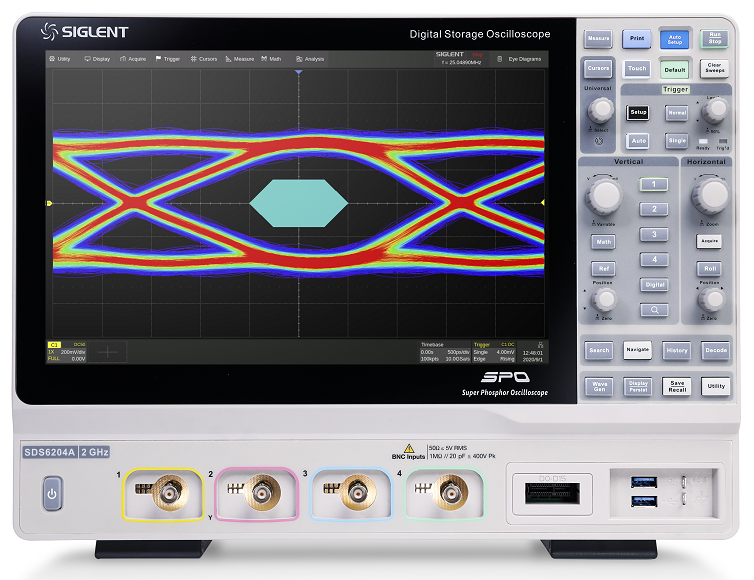Push the Cursors panel button

(598, 68)
